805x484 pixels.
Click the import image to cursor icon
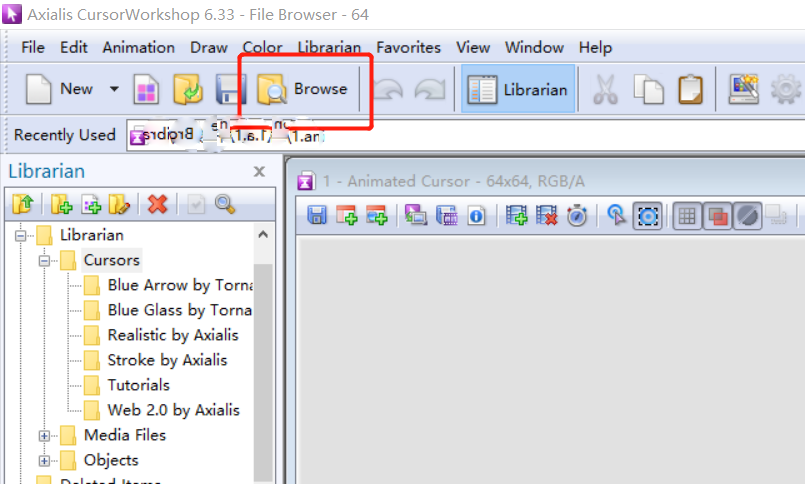pyautogui.click(x=415, y=215)
